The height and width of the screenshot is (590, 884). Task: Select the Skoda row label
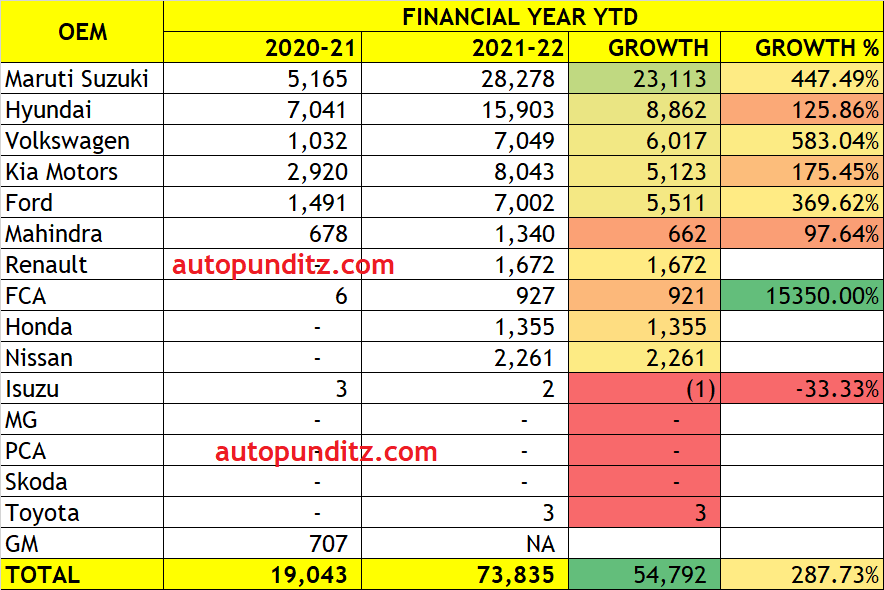pyautogui.click(x=82, y=481)
